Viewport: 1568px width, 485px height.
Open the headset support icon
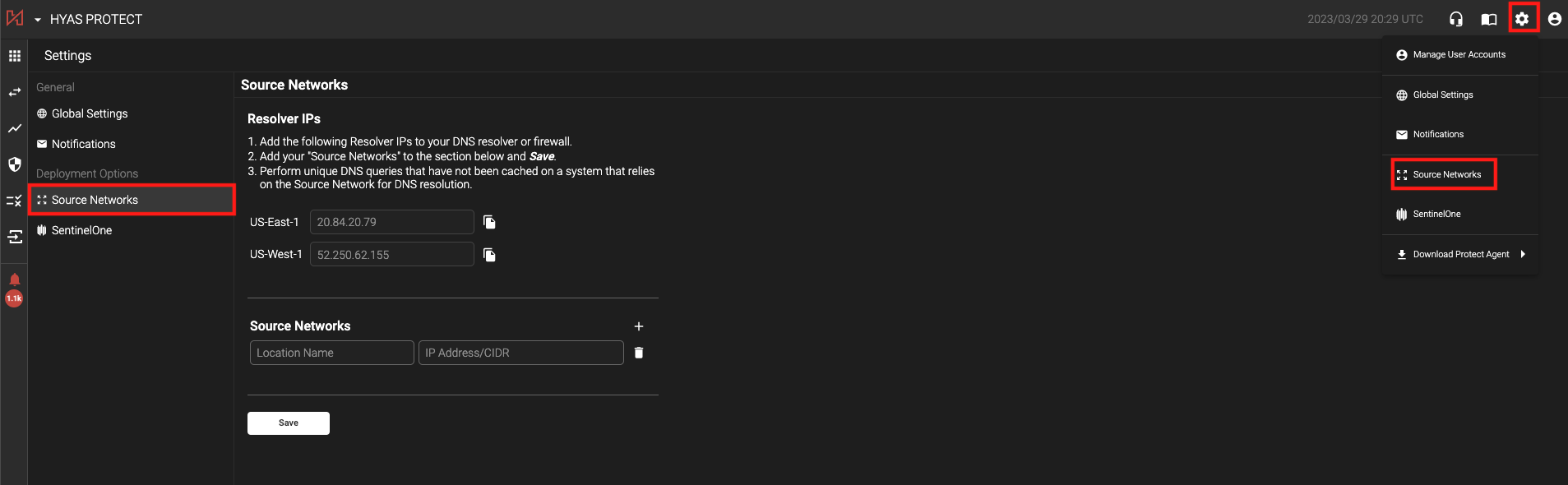click(1456, 19)
